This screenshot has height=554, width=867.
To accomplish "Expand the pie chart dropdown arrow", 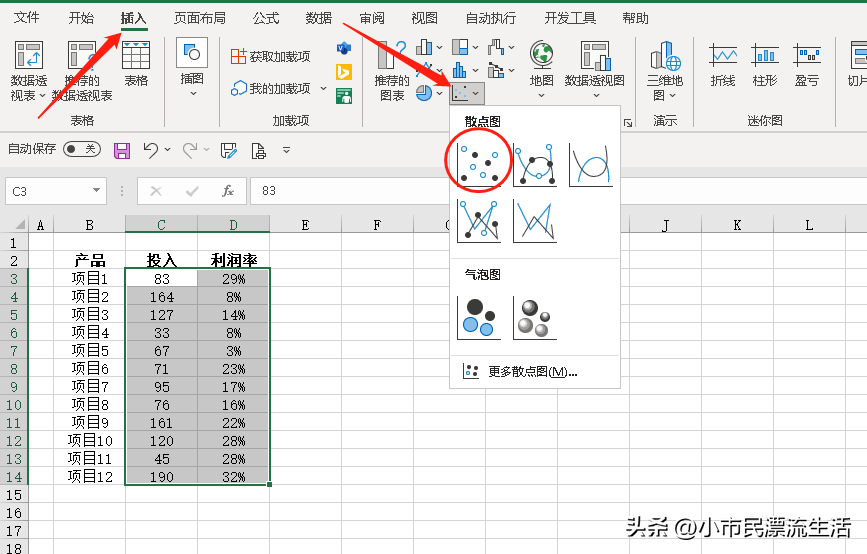I will pyautogui.click(x=440, y=93).
